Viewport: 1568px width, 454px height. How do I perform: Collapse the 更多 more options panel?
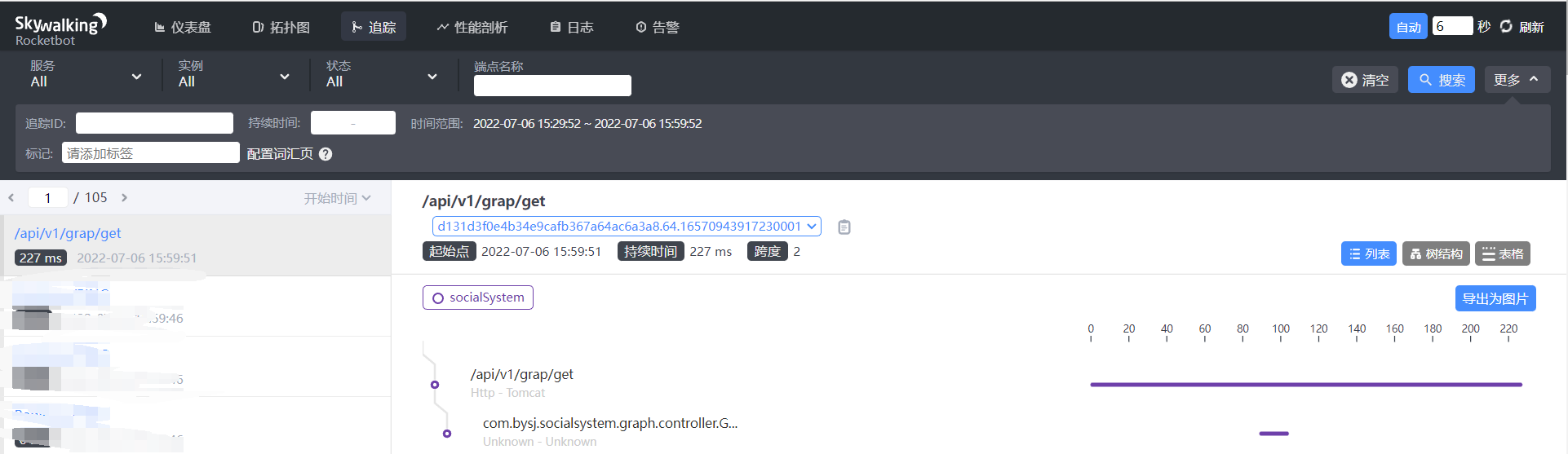tap(1517, 80)
